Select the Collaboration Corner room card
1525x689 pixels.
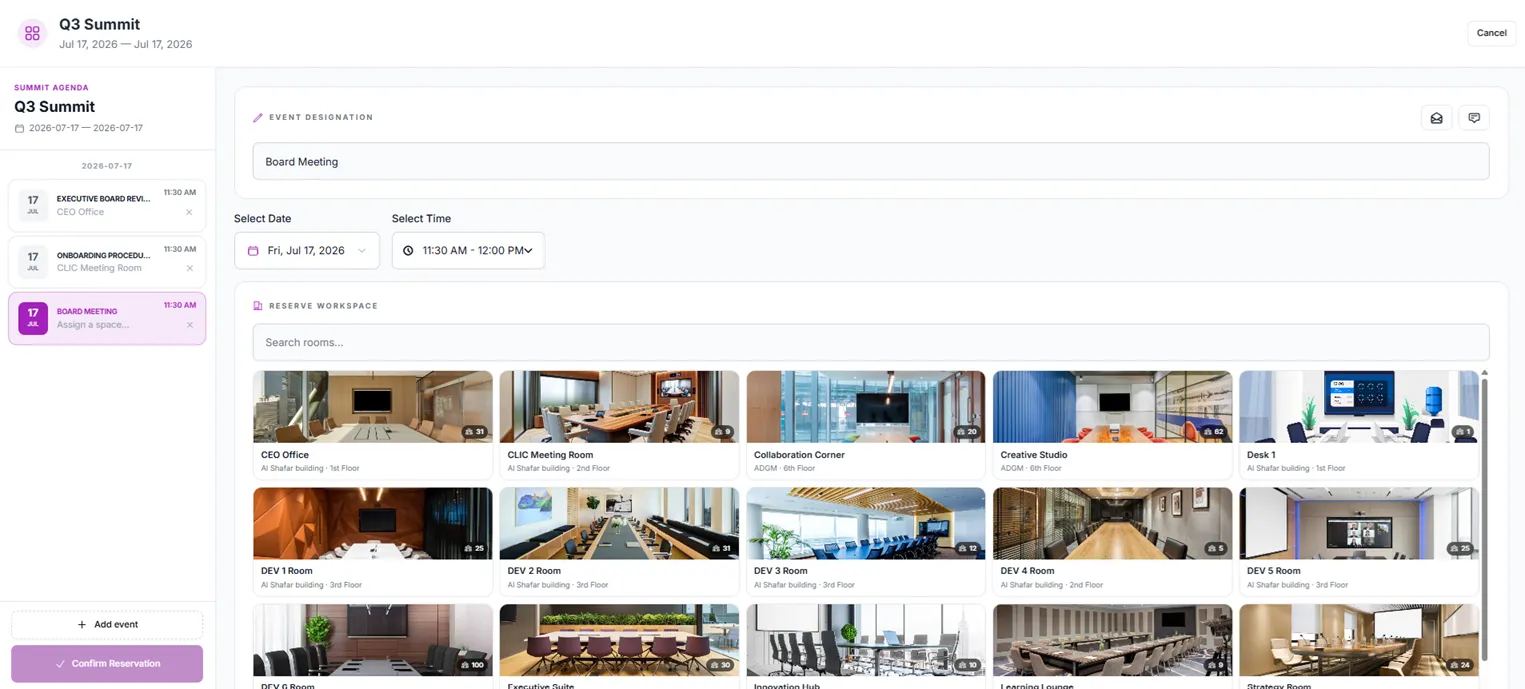coord(866,425)
